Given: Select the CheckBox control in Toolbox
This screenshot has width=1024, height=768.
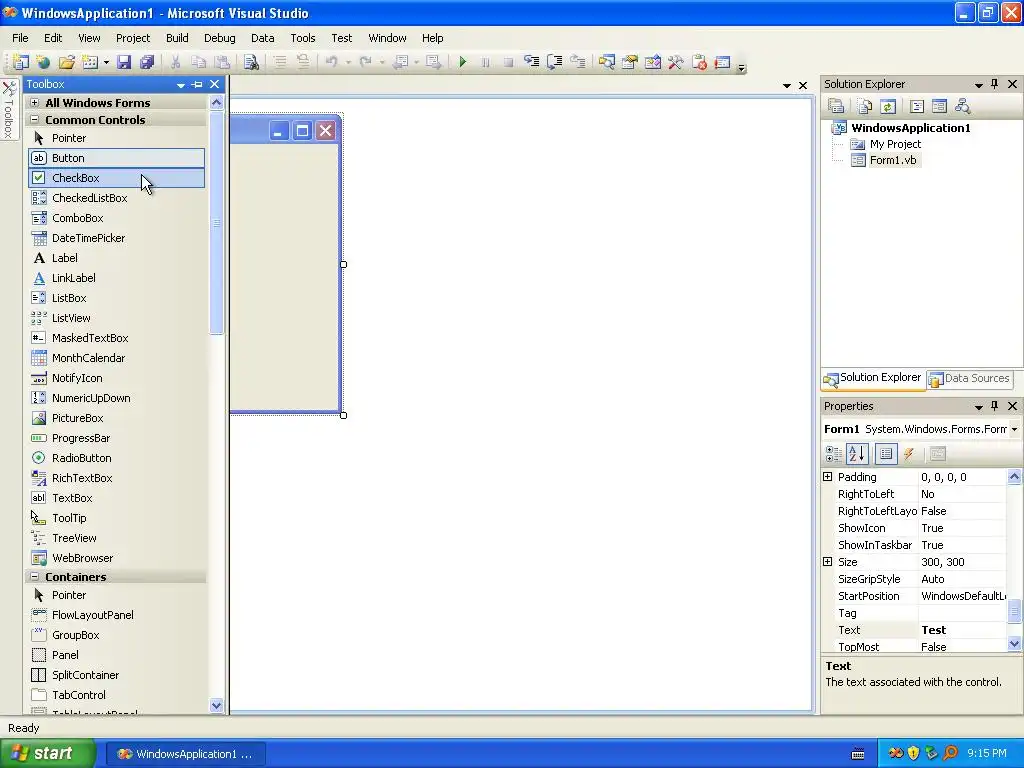Looking at the screenshot, I should (x=116, y=178).
